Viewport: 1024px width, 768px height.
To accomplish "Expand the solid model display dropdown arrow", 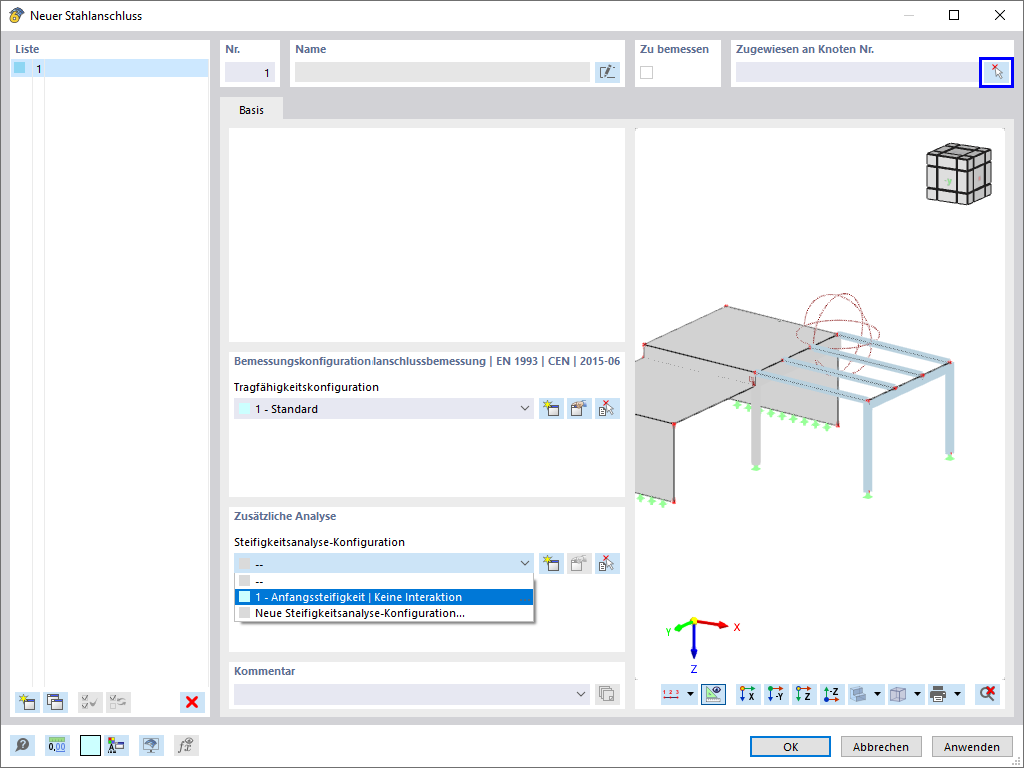I will pyautogui.click(x=878, y=694).
